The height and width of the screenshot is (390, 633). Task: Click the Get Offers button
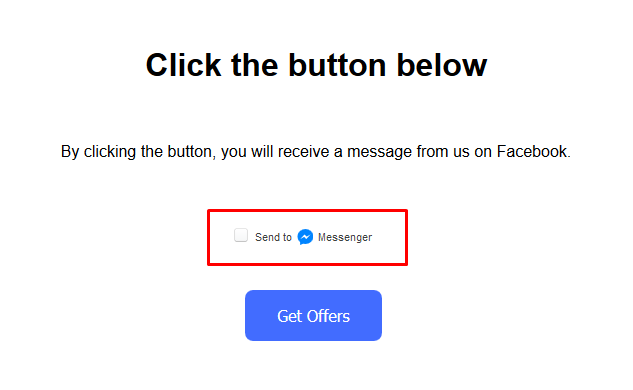313,315
